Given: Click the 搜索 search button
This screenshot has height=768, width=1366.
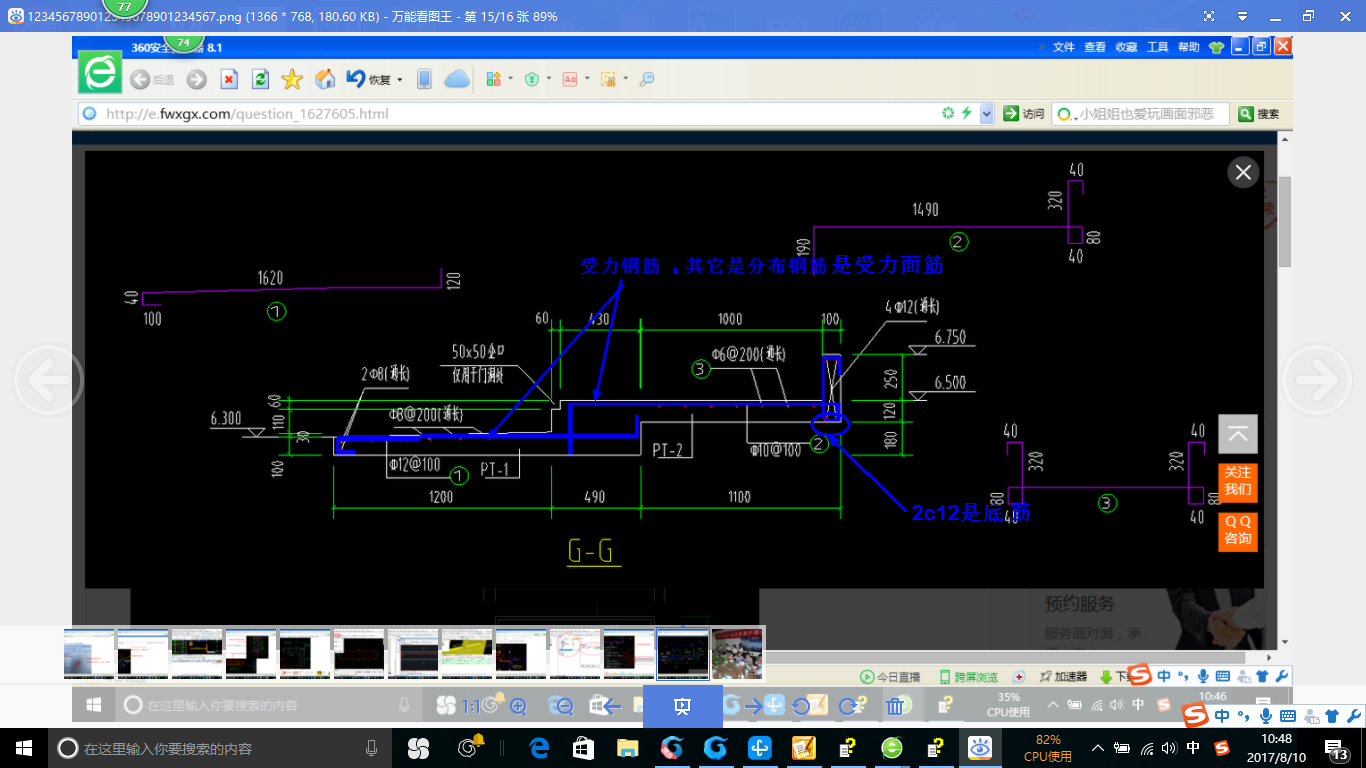Looking at the screenshot, I should (x=1259, y=114).
